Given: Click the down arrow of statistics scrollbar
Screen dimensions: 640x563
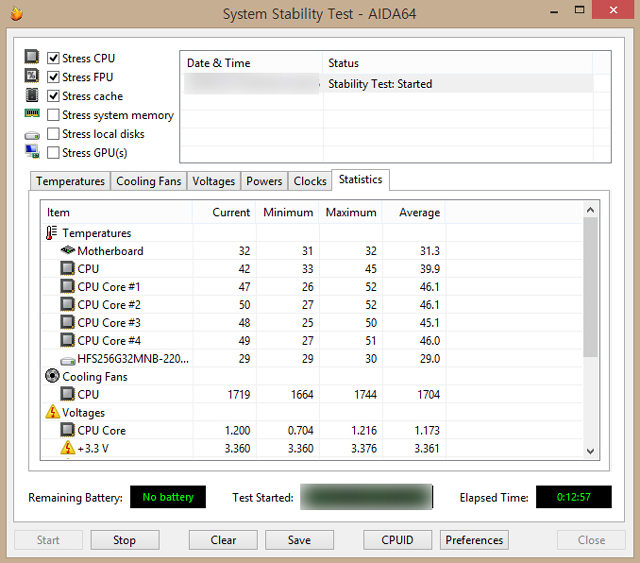Looking at the screenshot, I should [590, 451].
